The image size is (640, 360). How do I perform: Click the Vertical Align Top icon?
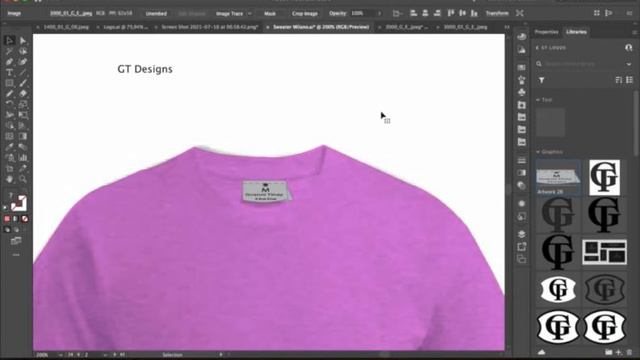[x=451, y=13]
